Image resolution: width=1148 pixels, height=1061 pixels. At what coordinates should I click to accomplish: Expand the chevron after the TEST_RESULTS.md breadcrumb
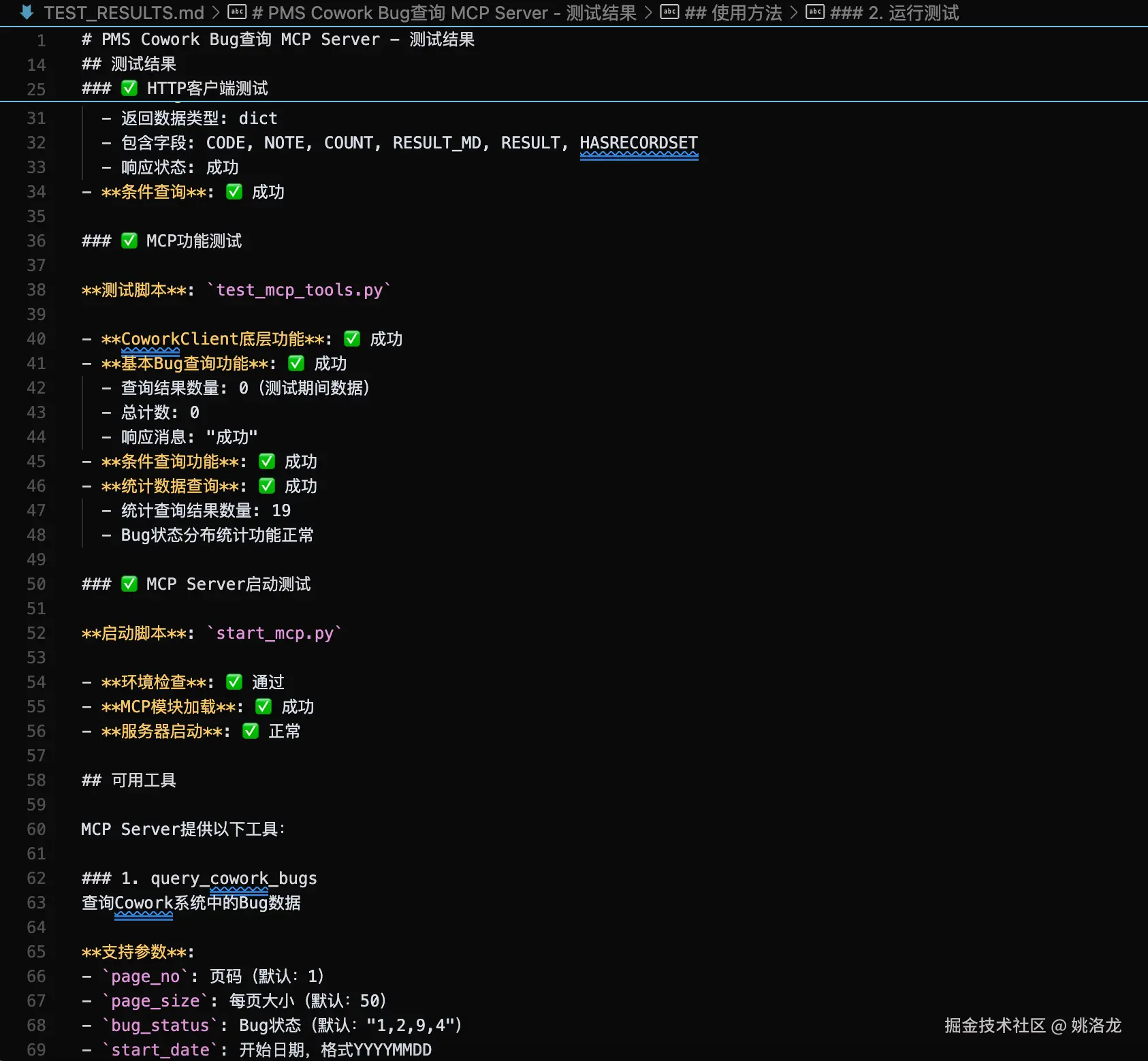pyautogui.click(x=216, y=13)
